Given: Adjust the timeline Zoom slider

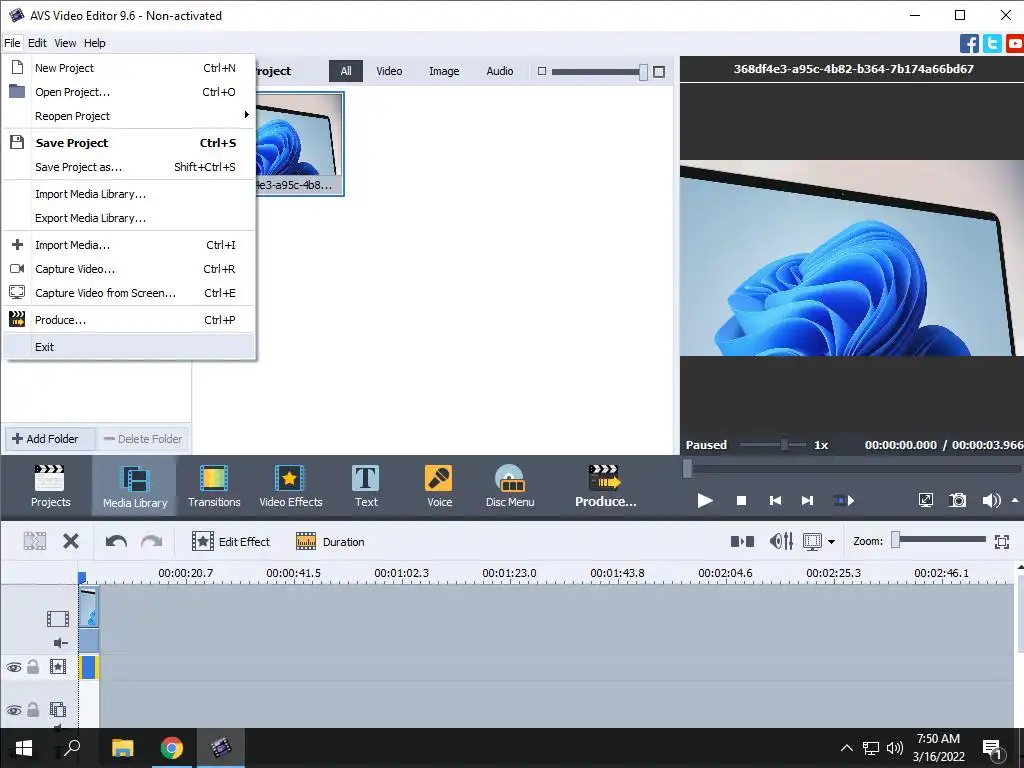Looking at the screenshot, I should point(939,539).
